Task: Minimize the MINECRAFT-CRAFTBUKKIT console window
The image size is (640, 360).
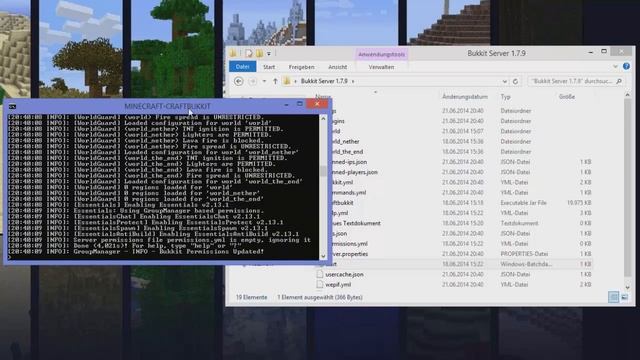Action: point(286,105)
